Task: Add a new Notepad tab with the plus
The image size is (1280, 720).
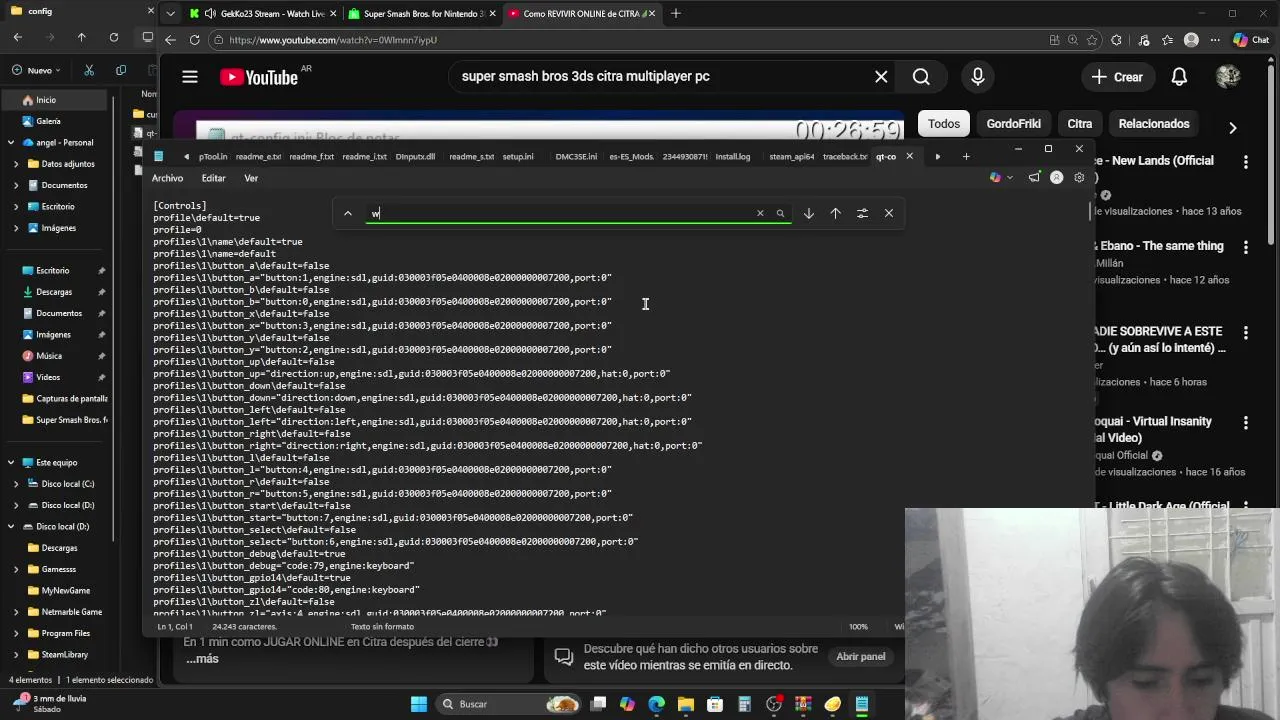Action: (966, 156)
